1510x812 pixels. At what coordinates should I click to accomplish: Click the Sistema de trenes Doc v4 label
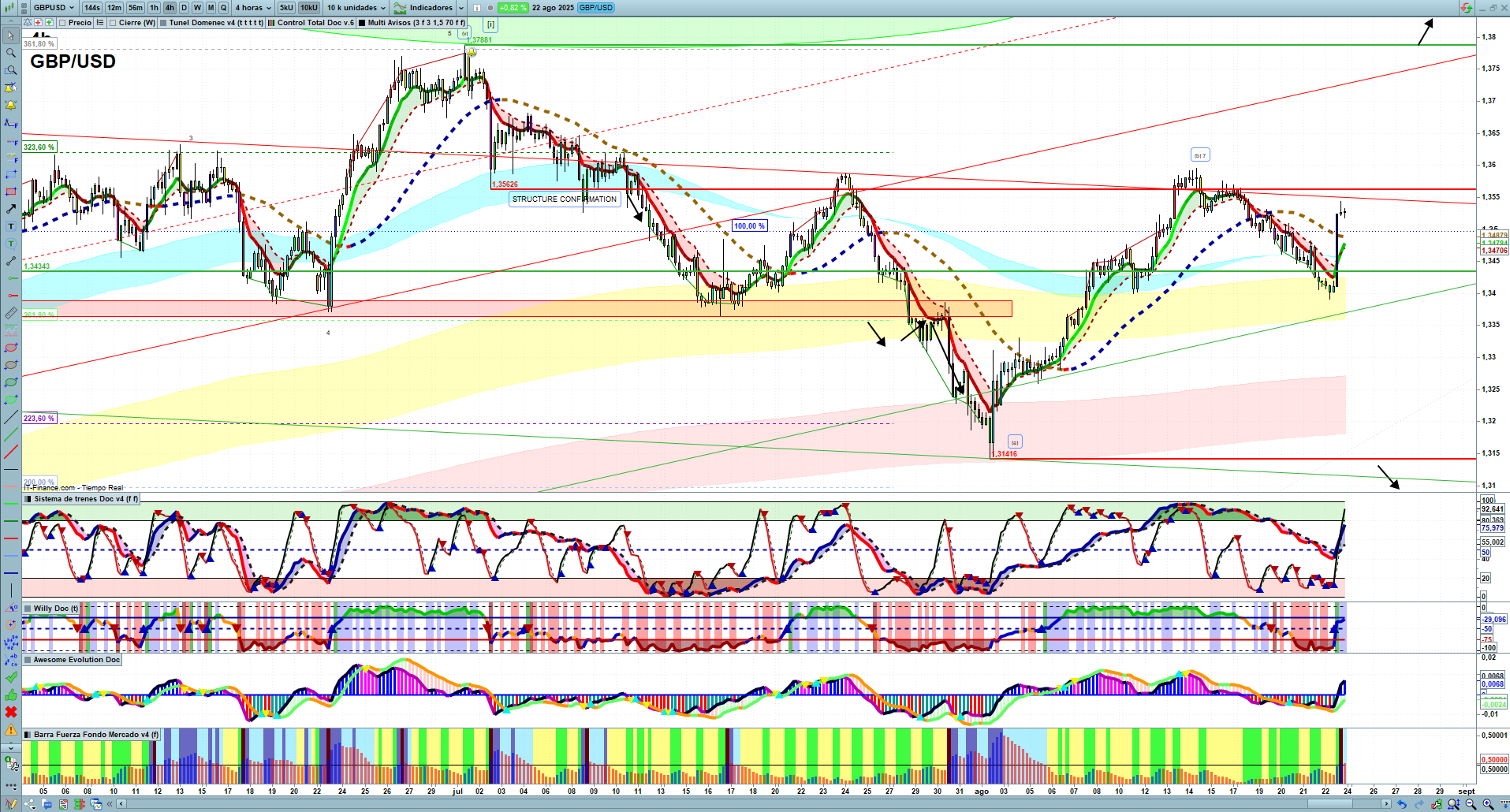coord(86,499)
